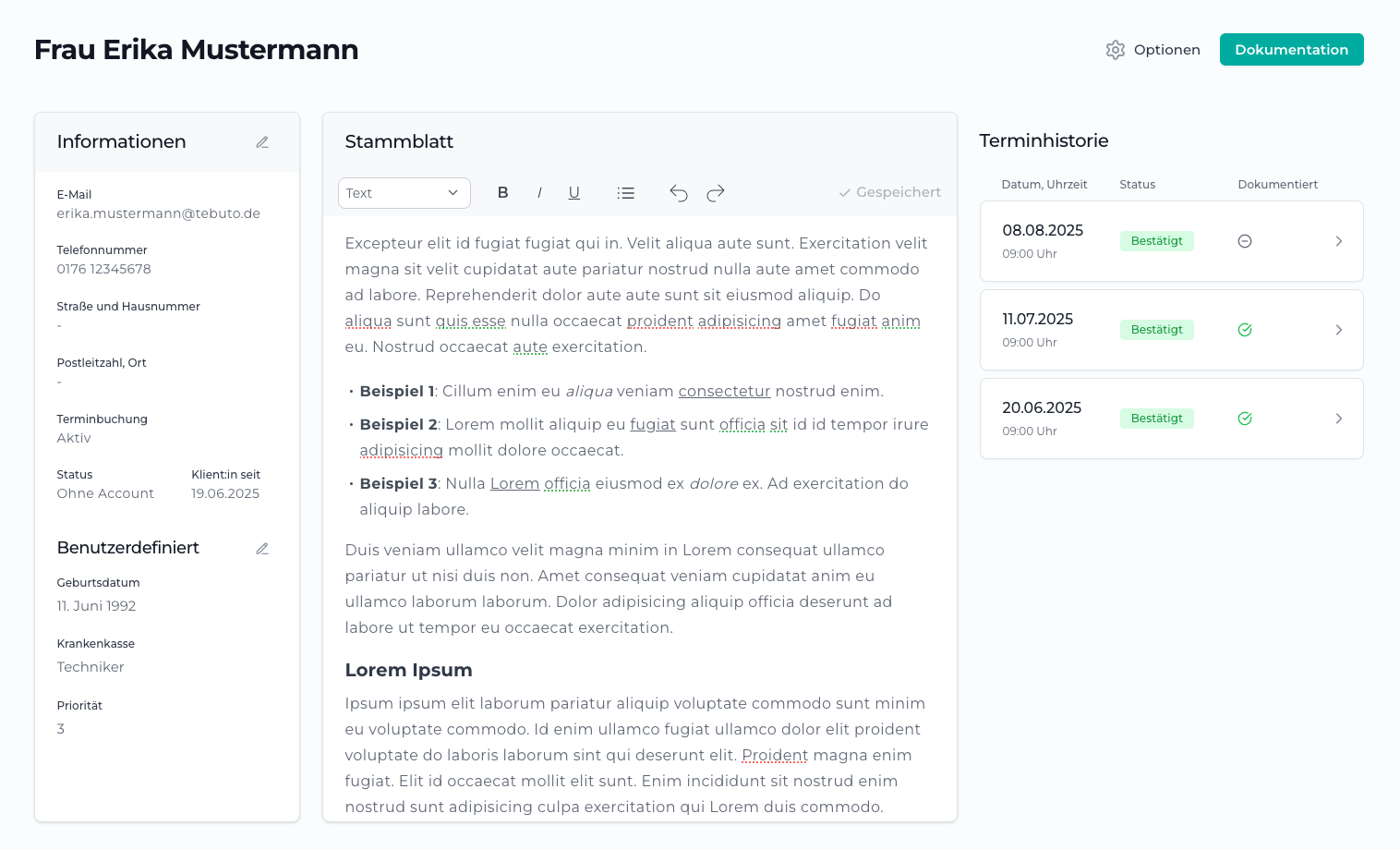Open the Text style dropdown

click(404, 193)
